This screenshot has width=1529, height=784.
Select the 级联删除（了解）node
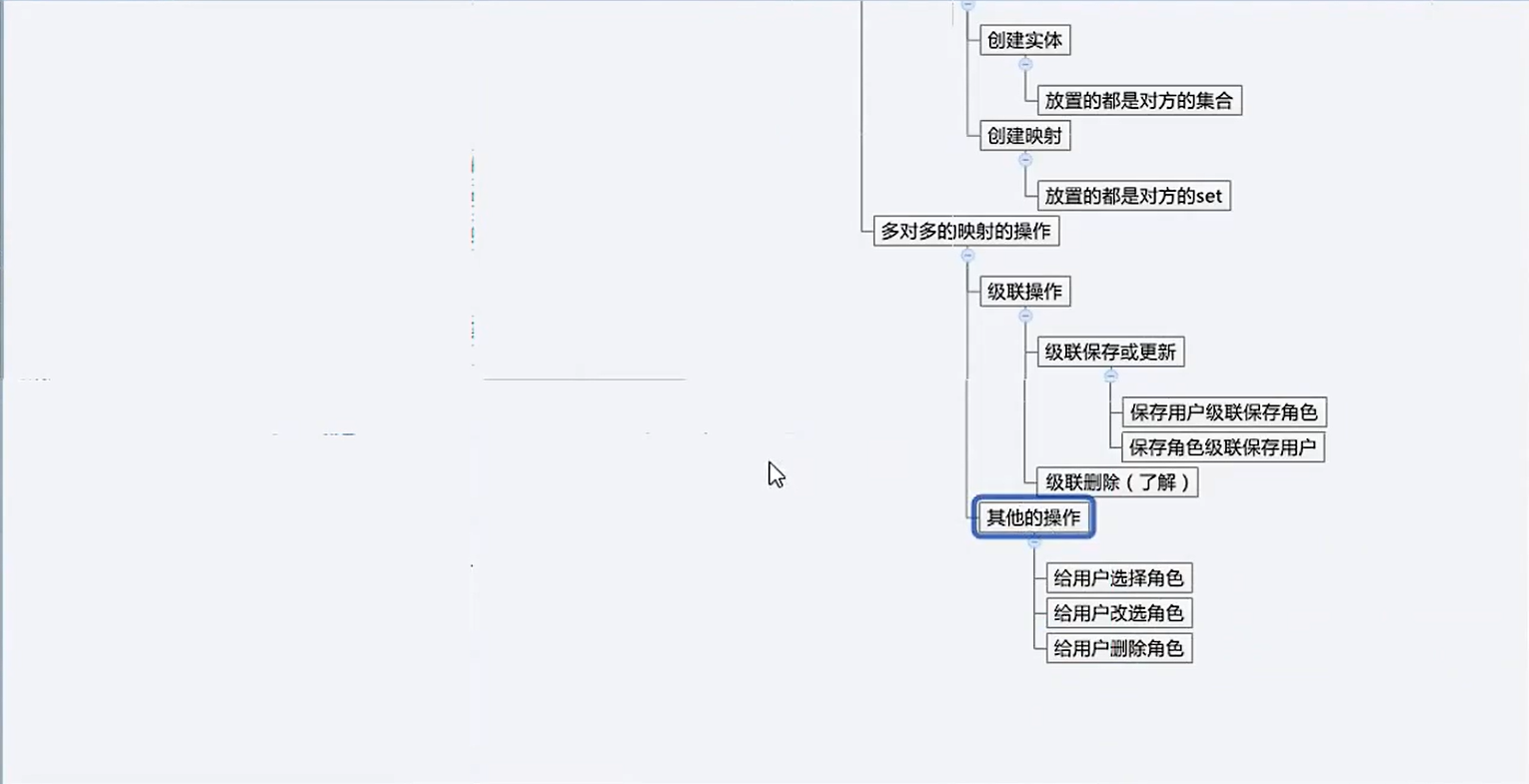[x=1117, y=481]
